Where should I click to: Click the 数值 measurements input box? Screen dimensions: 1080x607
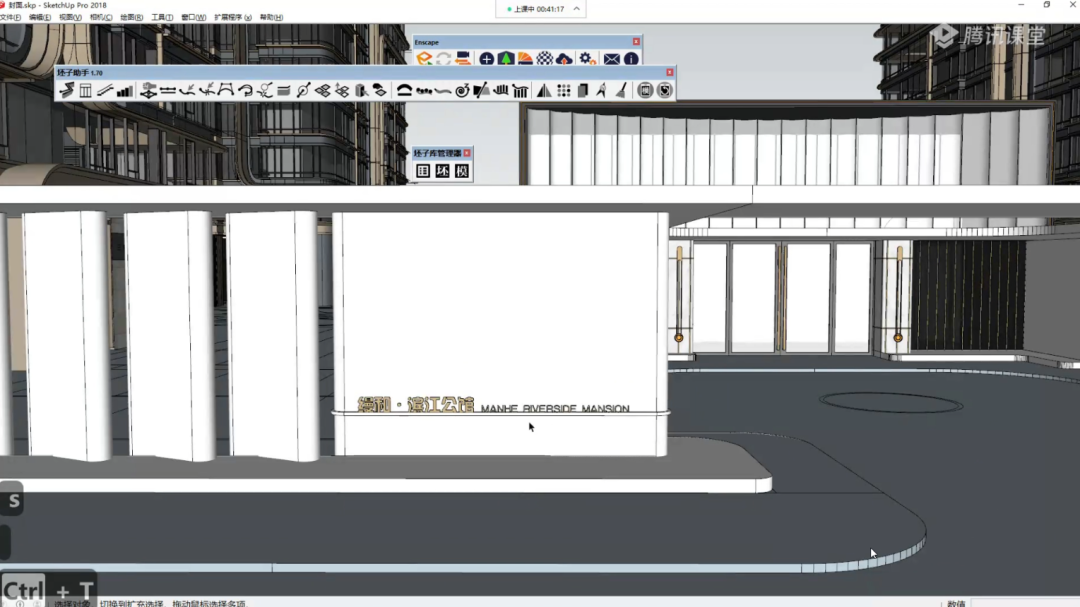tap(1025, 604)
